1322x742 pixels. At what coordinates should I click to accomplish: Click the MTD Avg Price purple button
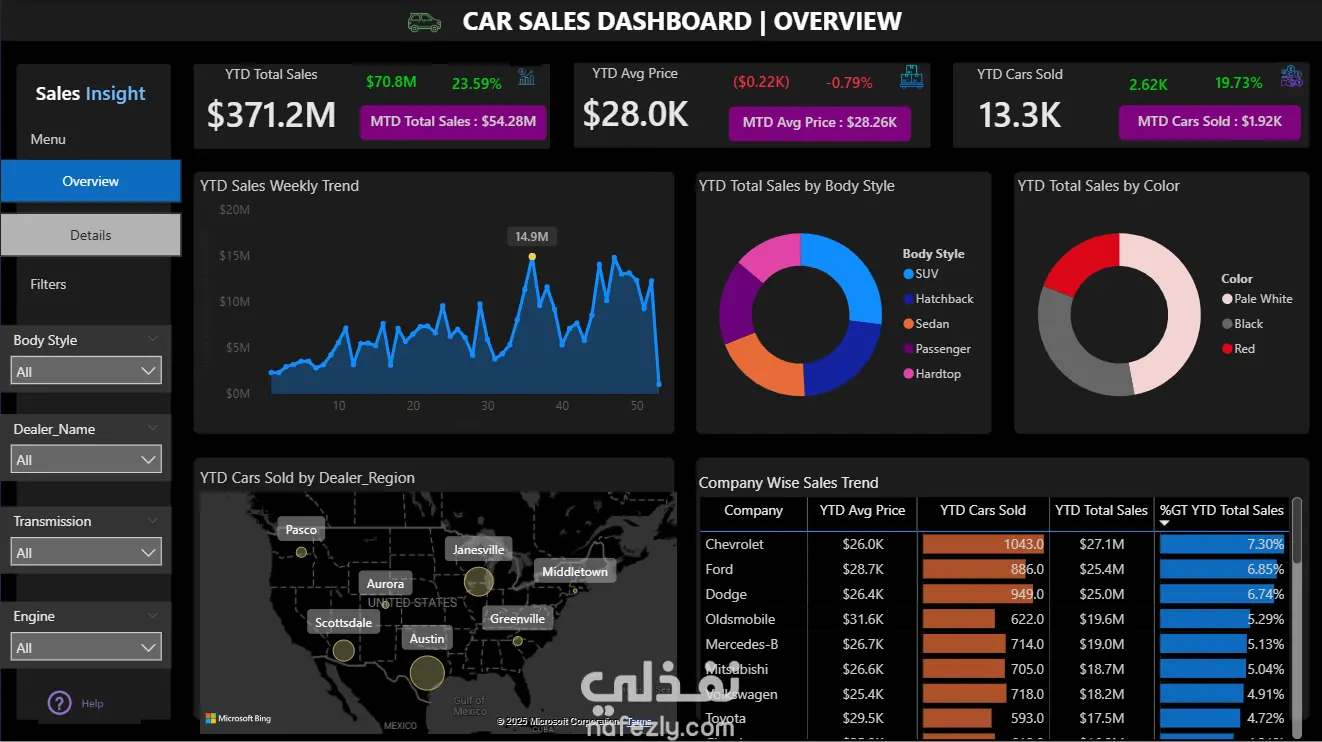tap(819, 123)
